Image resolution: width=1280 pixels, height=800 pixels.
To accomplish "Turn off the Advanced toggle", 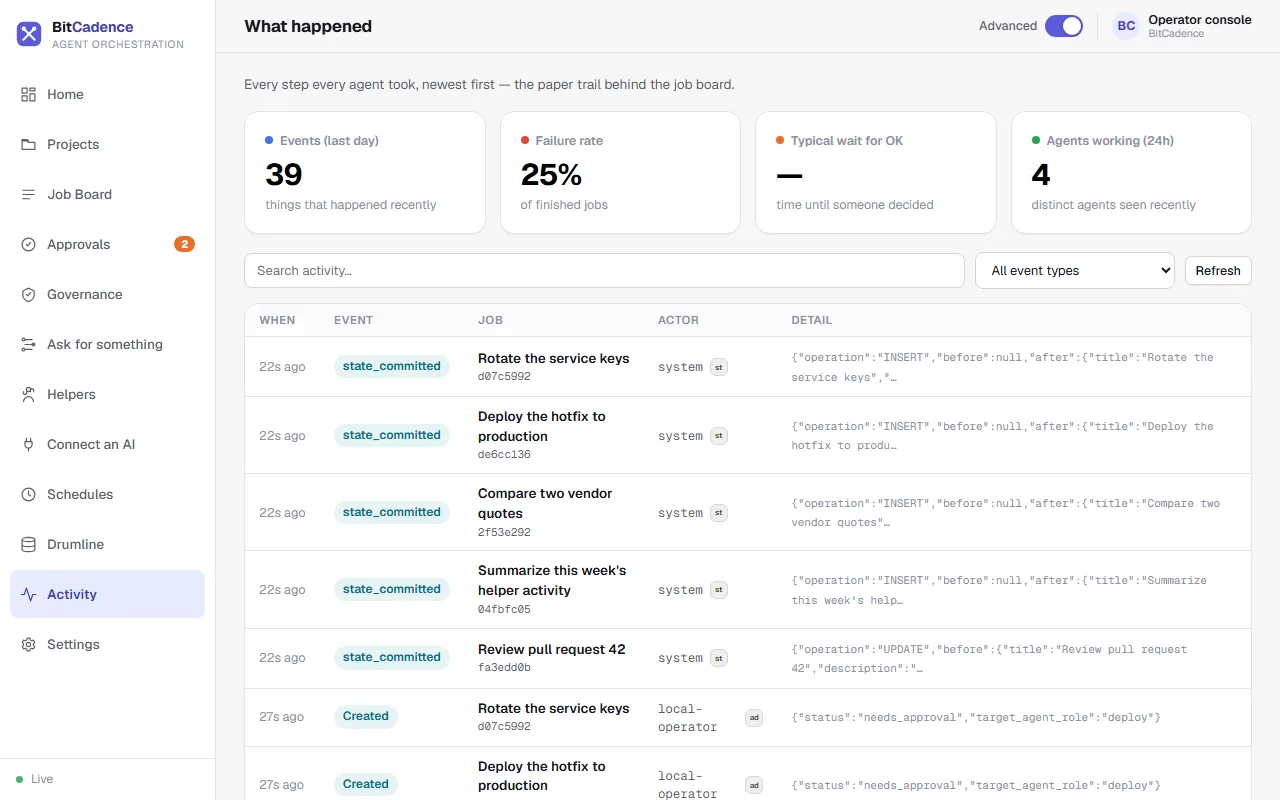I will 1064,26.
